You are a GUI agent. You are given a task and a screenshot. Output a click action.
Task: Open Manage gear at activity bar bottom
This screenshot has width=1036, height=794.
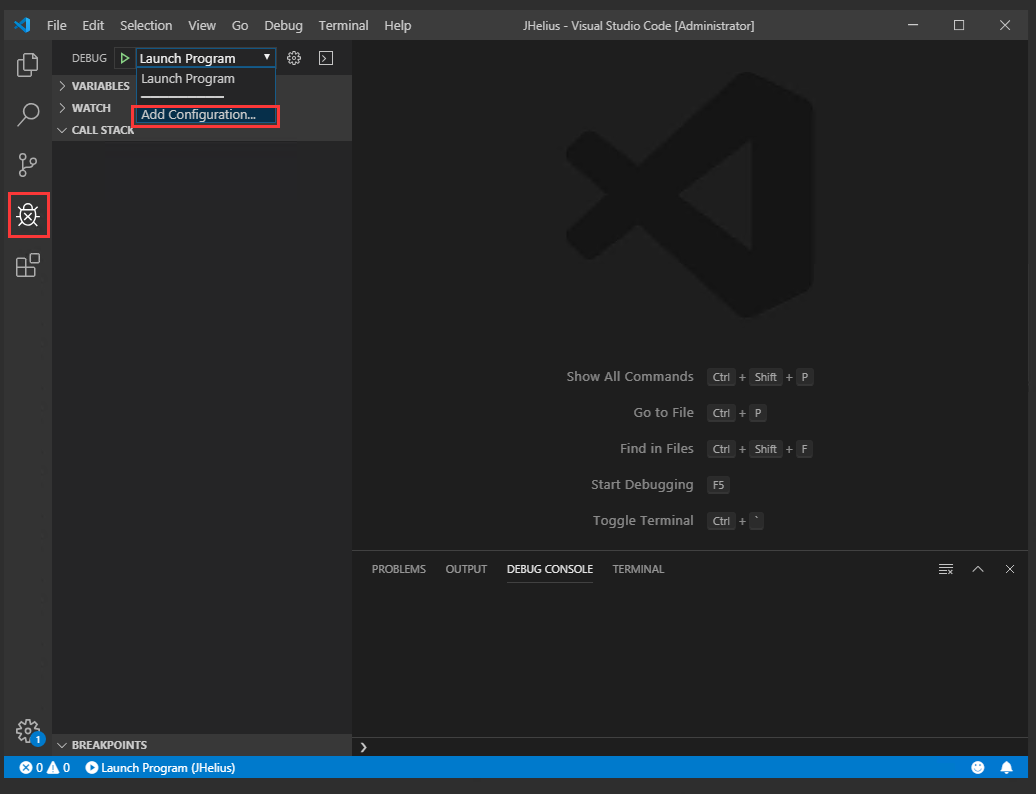(28, 731)
